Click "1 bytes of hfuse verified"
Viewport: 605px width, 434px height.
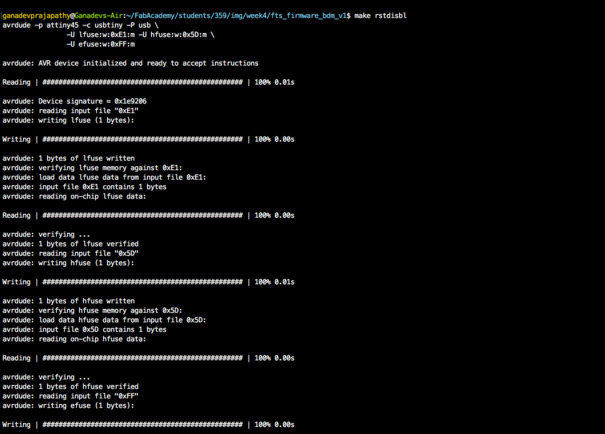tap(88, 387)
